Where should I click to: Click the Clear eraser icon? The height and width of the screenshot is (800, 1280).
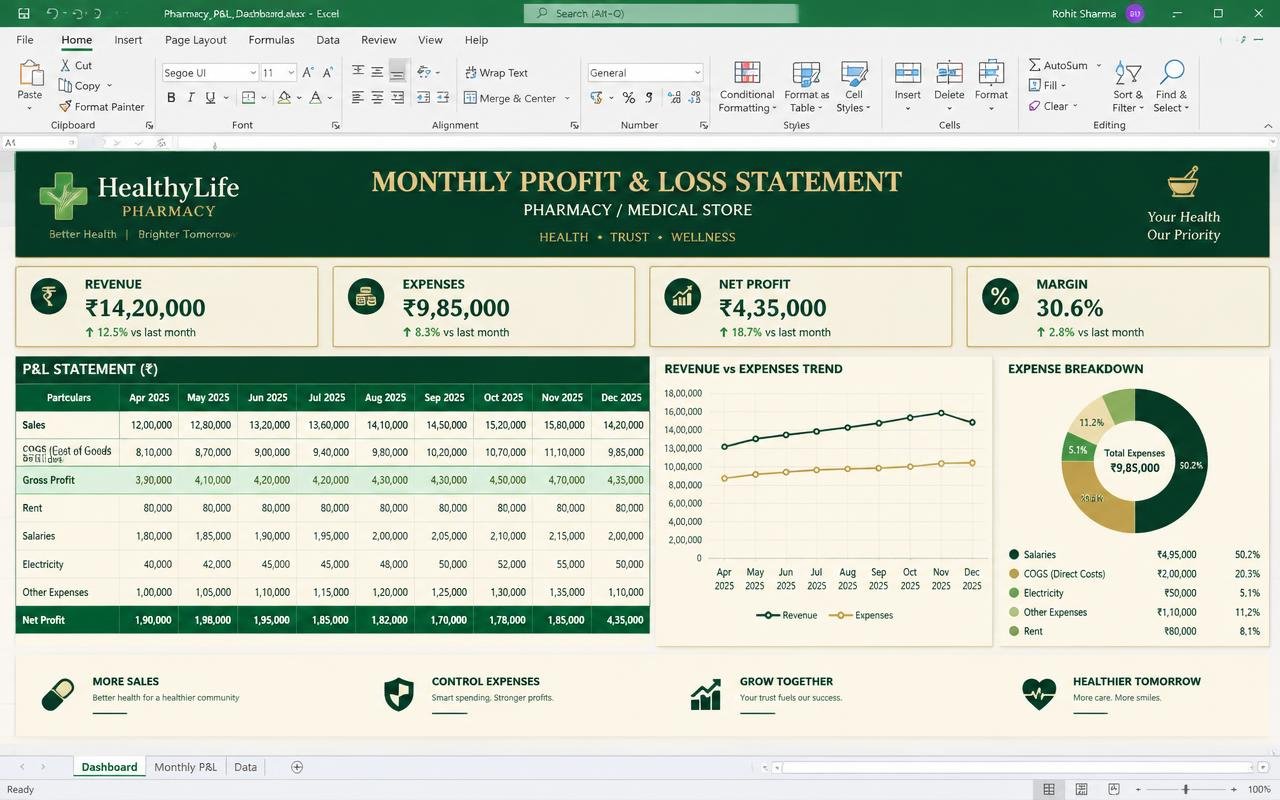coord(1035,106)
